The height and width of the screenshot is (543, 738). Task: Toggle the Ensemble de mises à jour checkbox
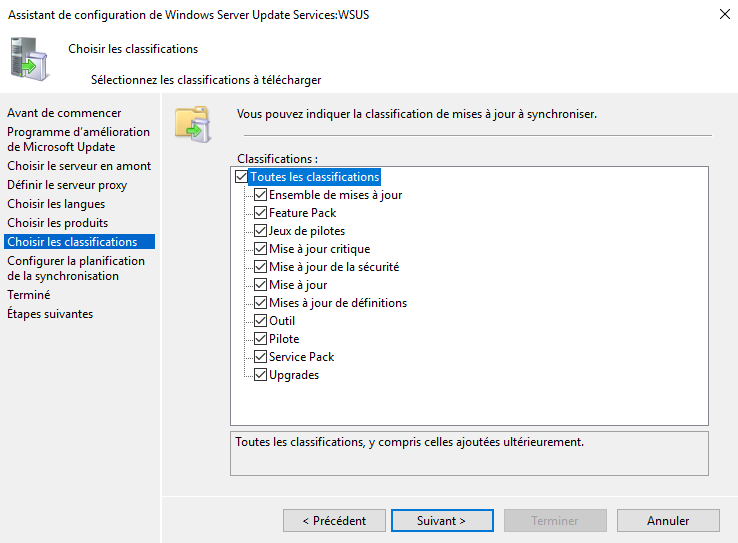point(260,195)
